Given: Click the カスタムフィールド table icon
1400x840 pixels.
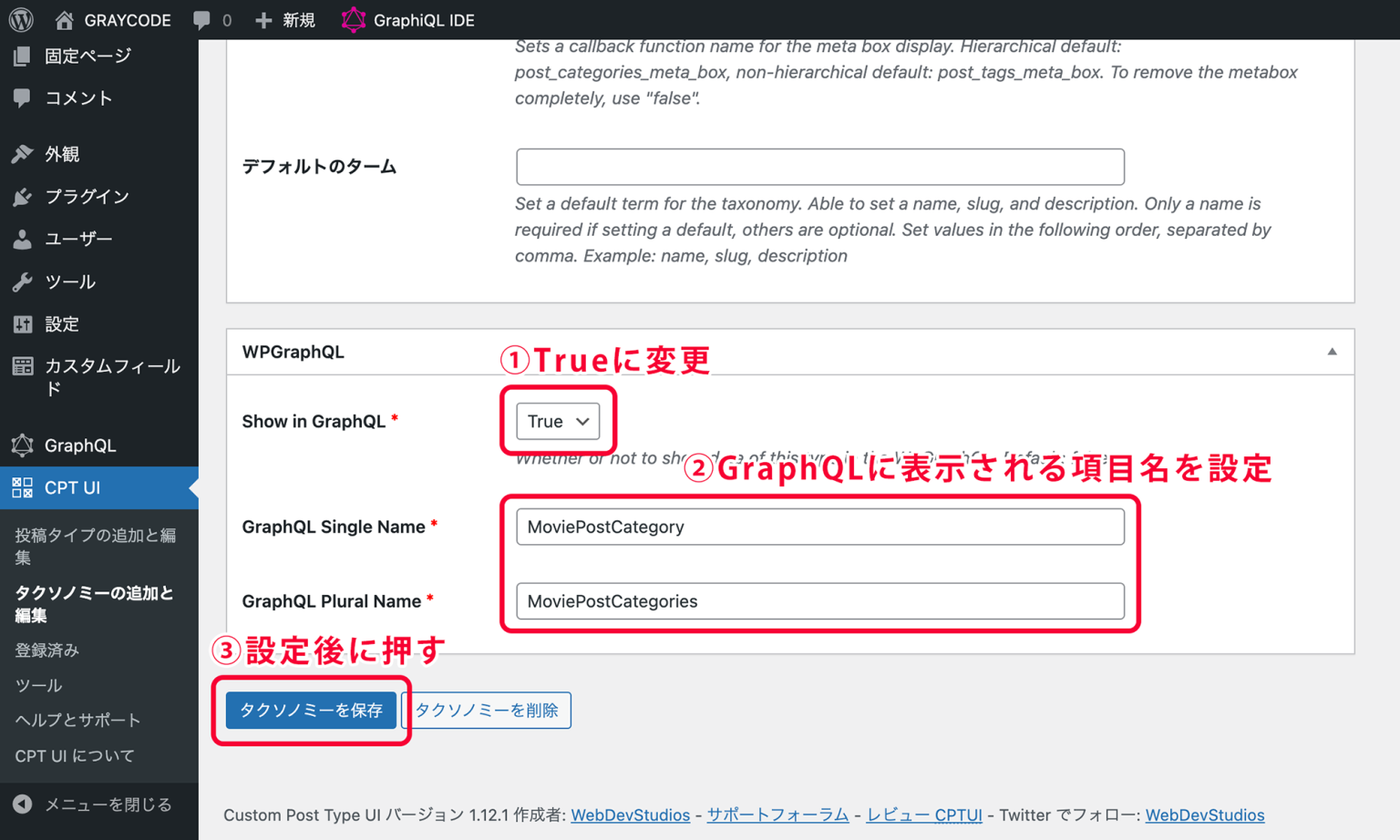Looking at the screenshot, I should coord(22,366).
